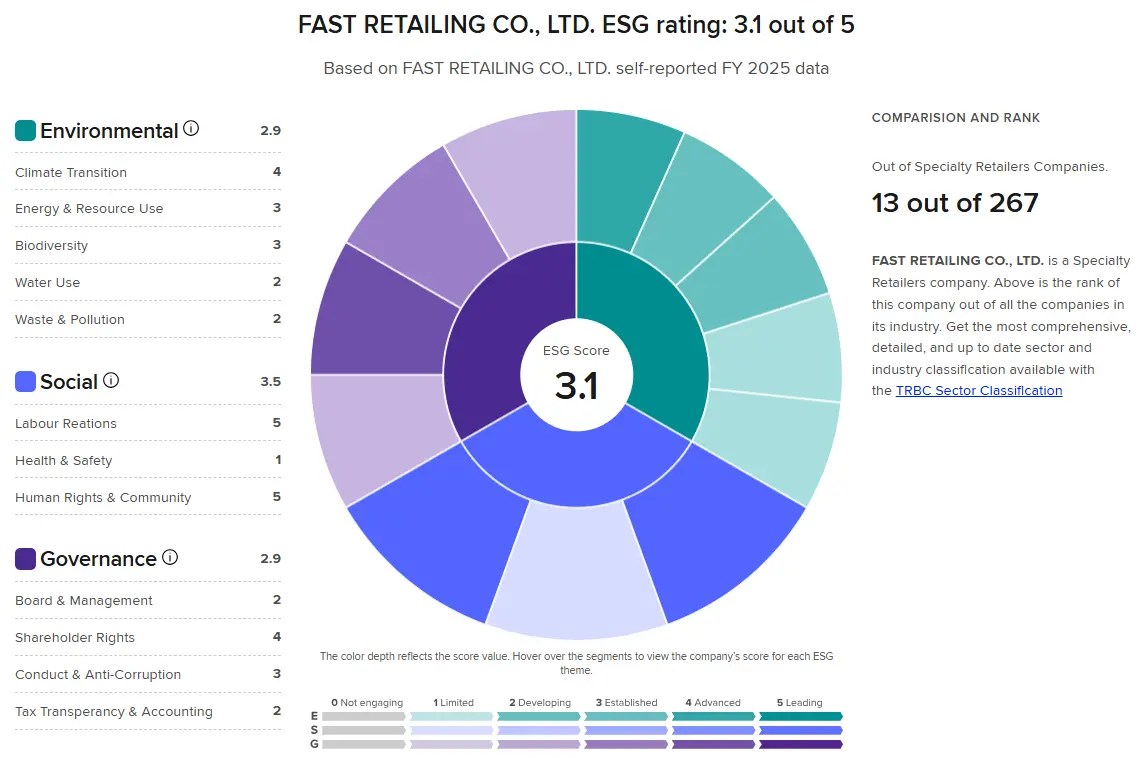Click the purple square before Governance heading
1148x758 pixels.
coord(26,559)
